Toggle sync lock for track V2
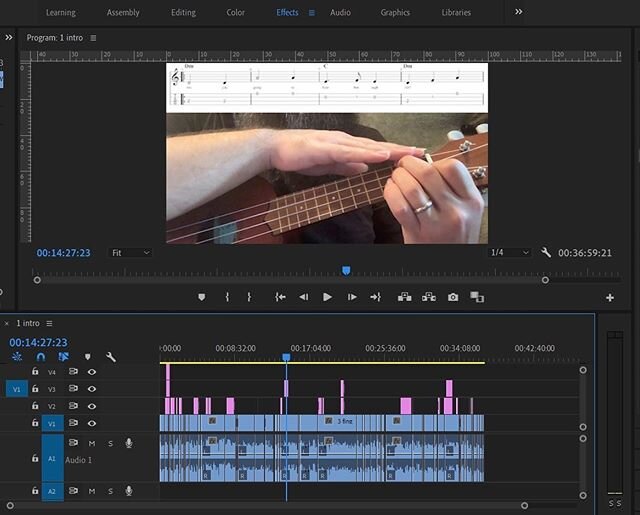 click(x=73, y=406)
